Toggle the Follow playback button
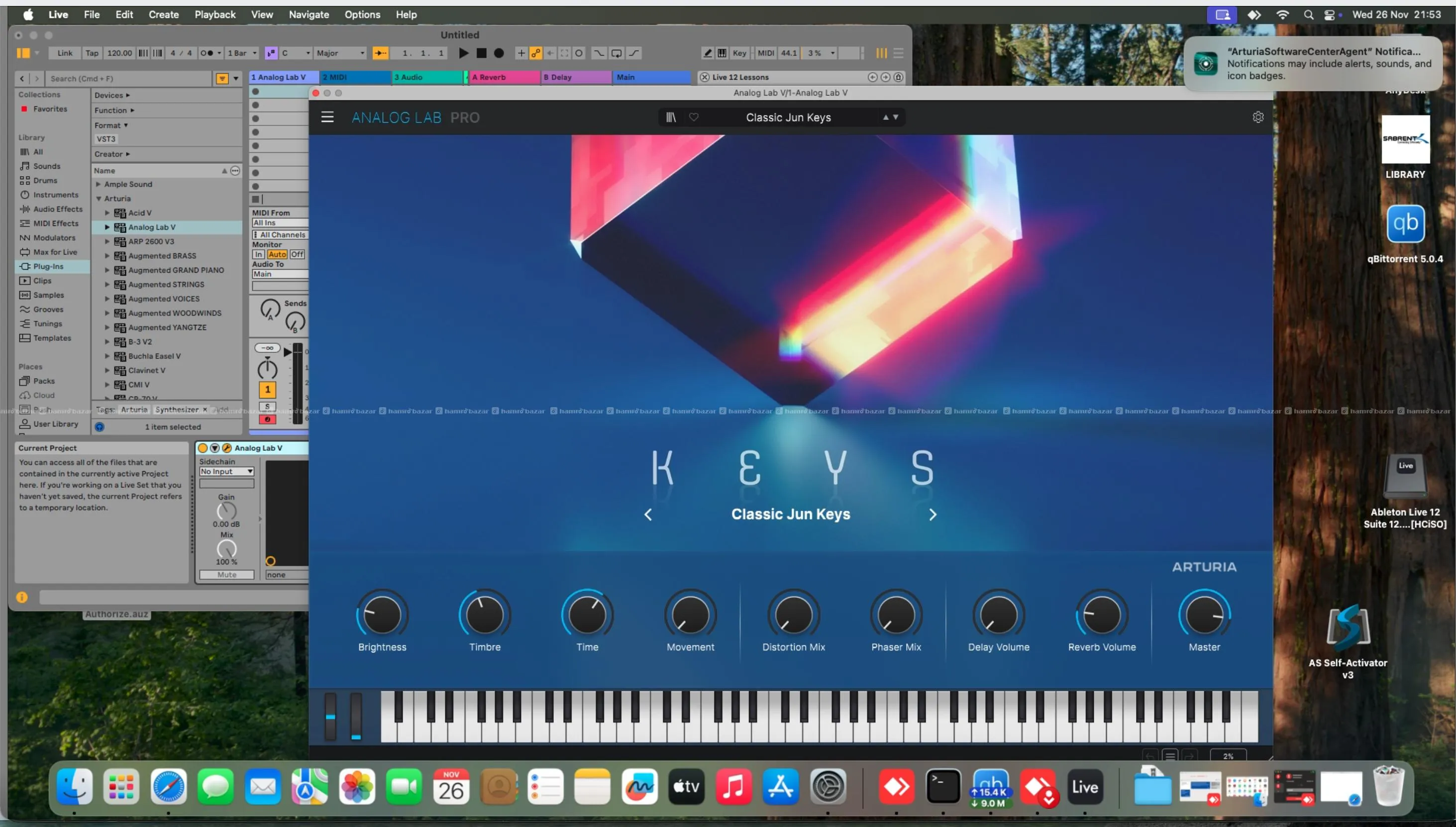This screenshot has width=1456, height=827. [380, 53]
